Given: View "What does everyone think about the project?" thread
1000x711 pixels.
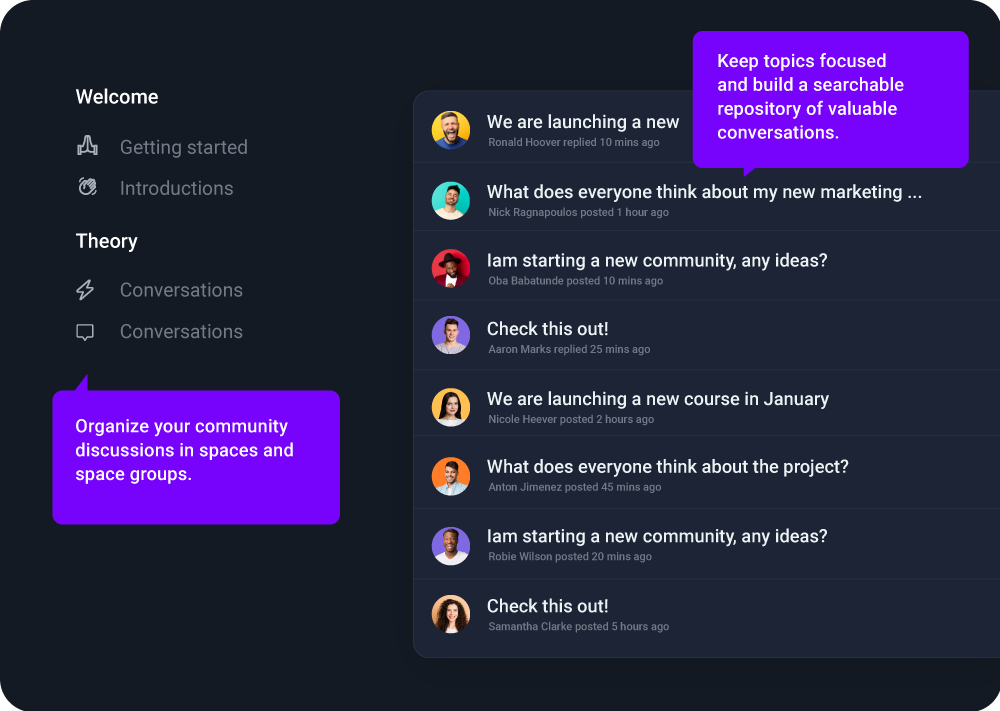Looking at the screenshot, I should tap(667, 467).
